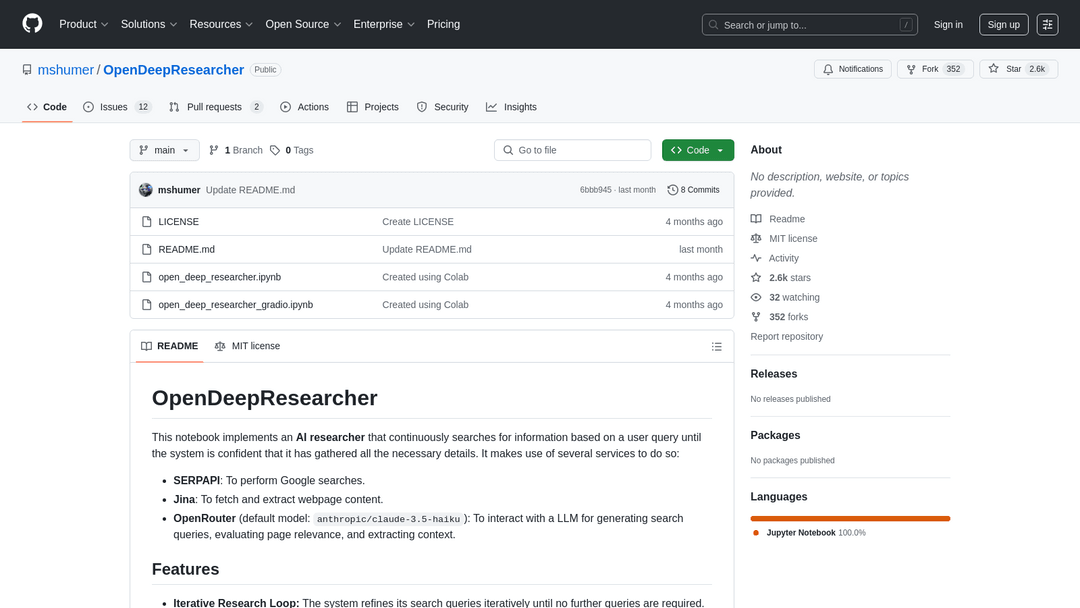Click the orange Jupyter Notebook language bar
This screenshot has width=1080, height=608.
pyautogui.click(x=850, y=518)
